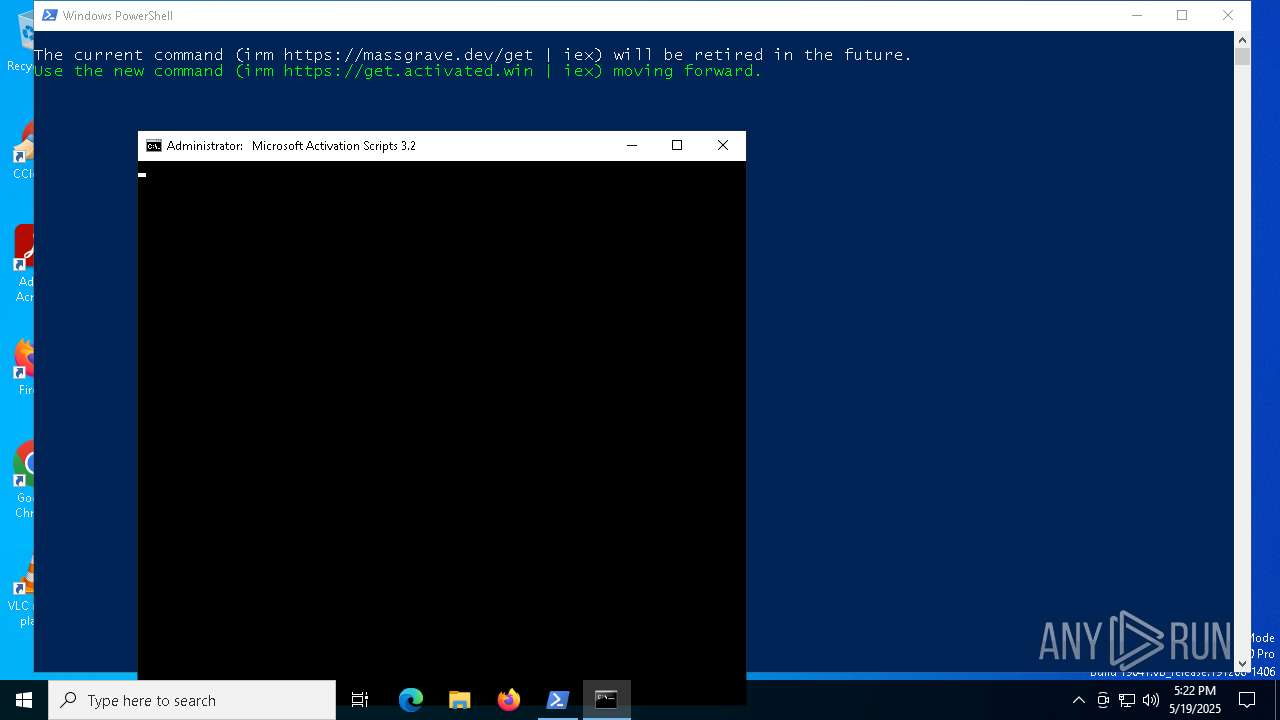Open the Action Center notifications

[x=1247, y=700]
